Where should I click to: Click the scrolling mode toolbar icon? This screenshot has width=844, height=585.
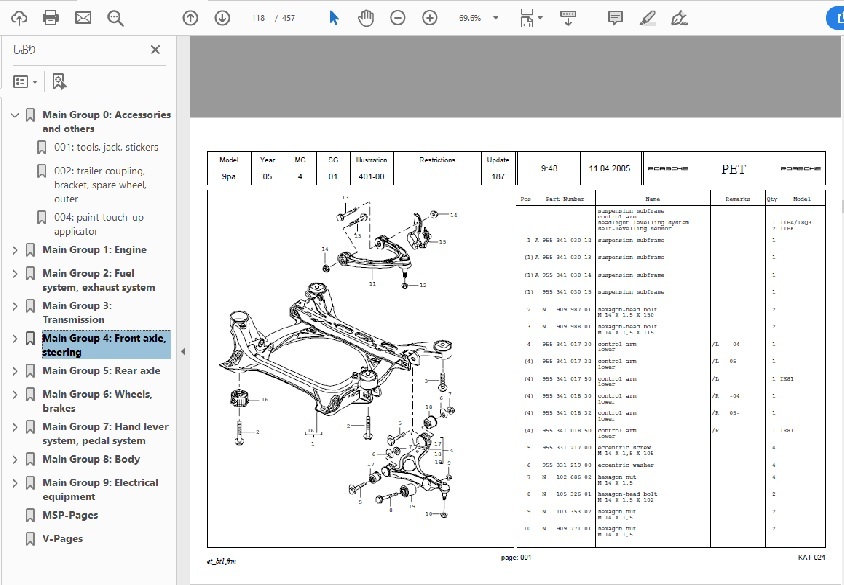coord(568,18)
